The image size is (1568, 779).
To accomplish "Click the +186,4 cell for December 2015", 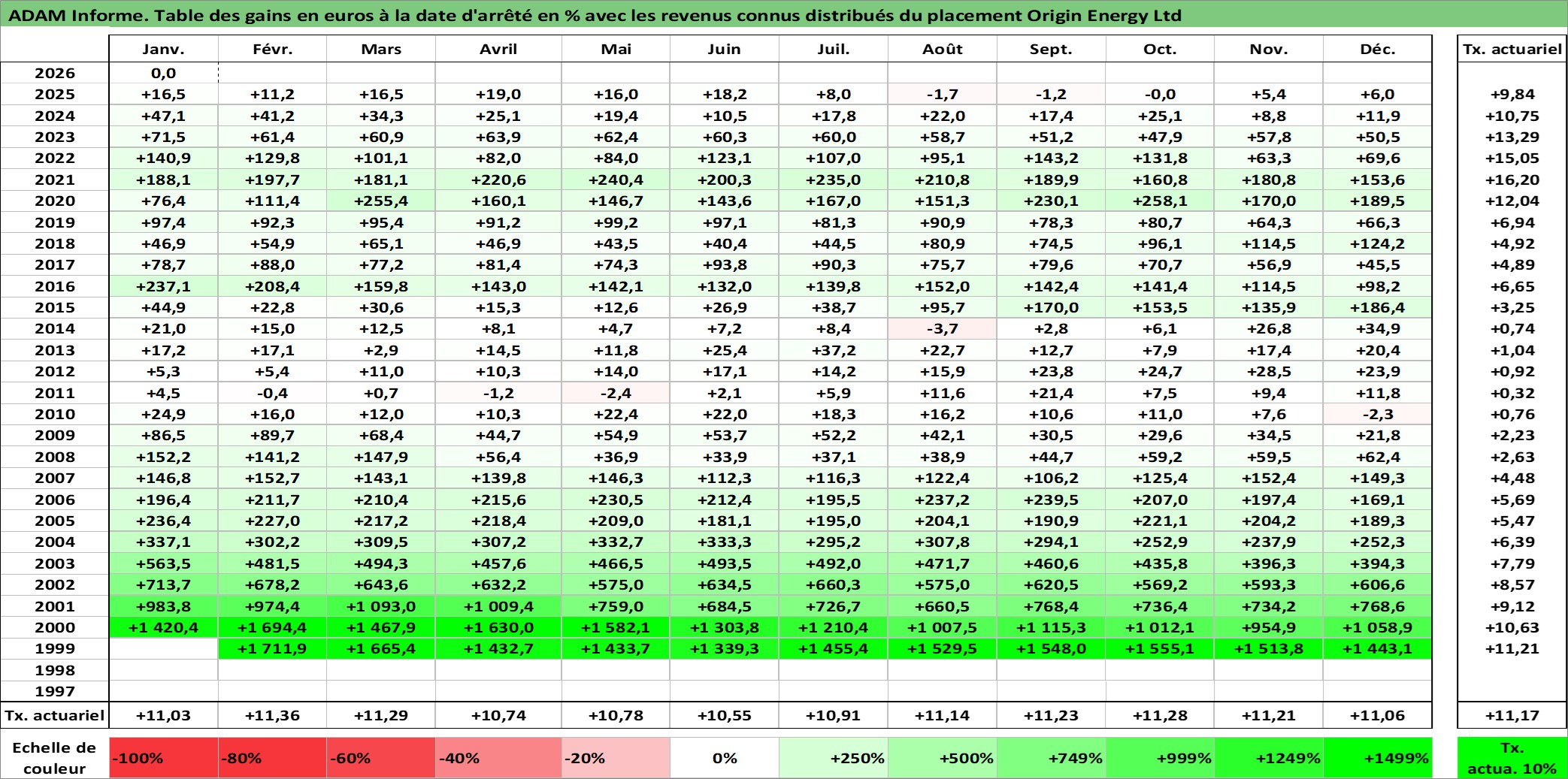I will [1378, 307].
